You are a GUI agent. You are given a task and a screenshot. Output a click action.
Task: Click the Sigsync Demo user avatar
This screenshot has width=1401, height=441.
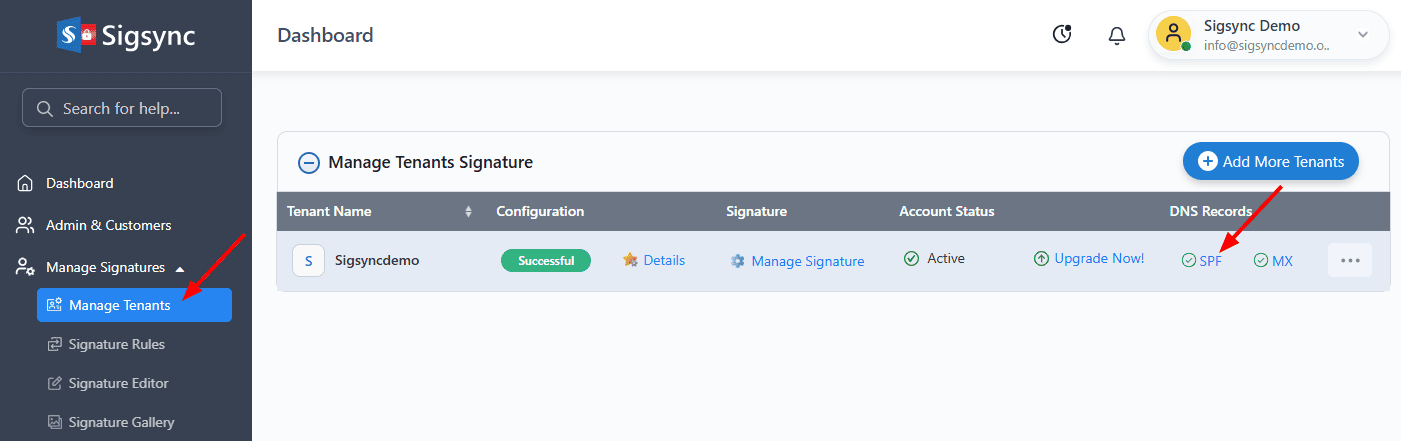click(1173, 34)
